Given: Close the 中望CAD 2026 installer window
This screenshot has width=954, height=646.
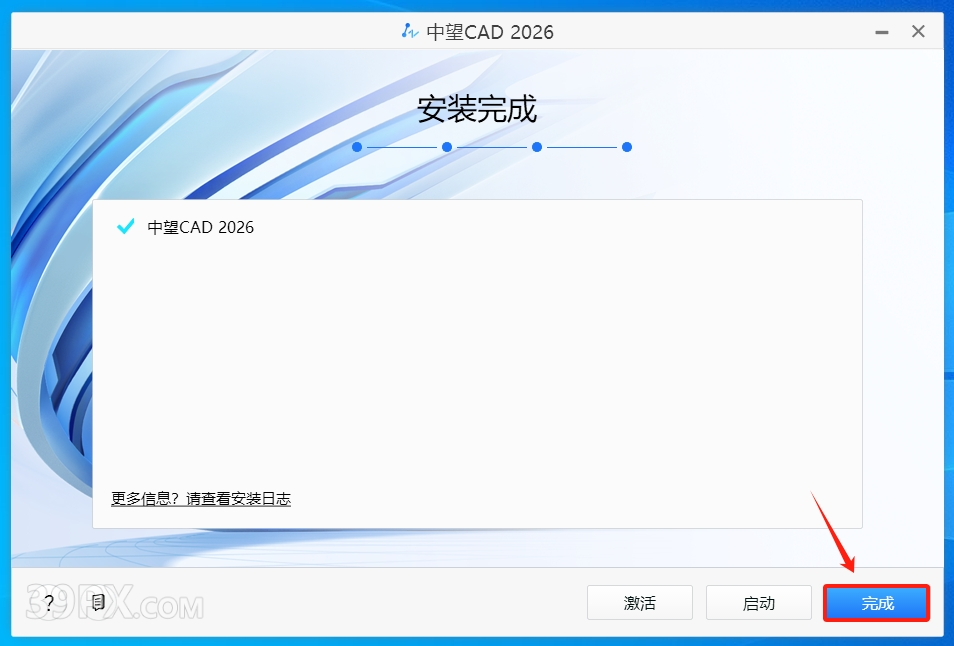Looking at the screenshot, I should 918,32.
